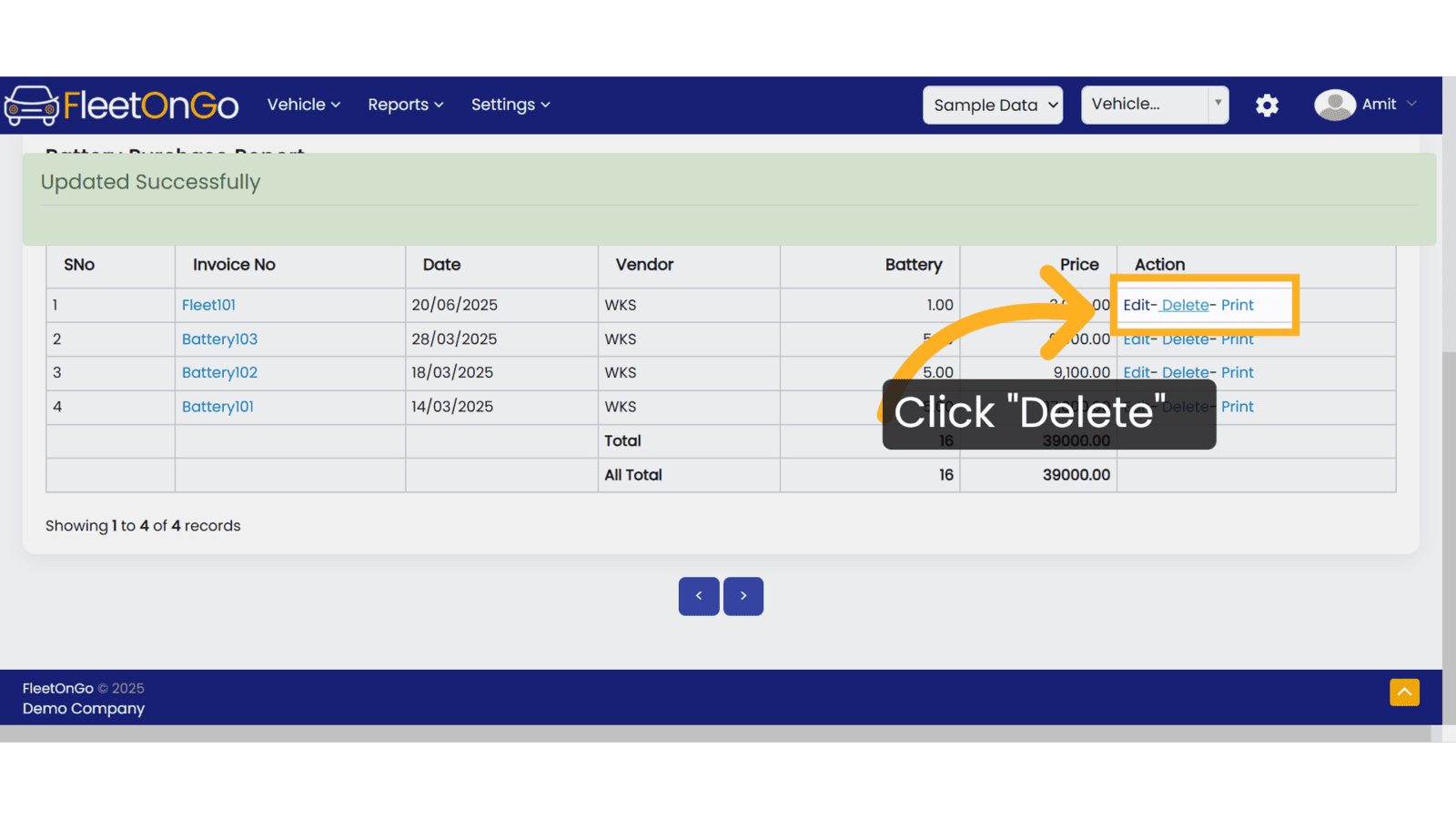Expand the Sample Data dropdown
Screen dimensions: 1456x819
click(x=993, y=105)
